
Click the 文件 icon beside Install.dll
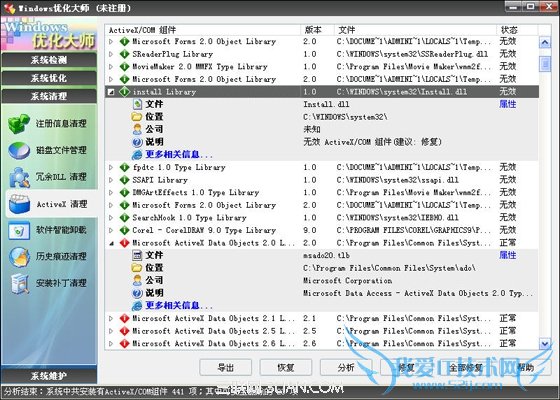137,104
